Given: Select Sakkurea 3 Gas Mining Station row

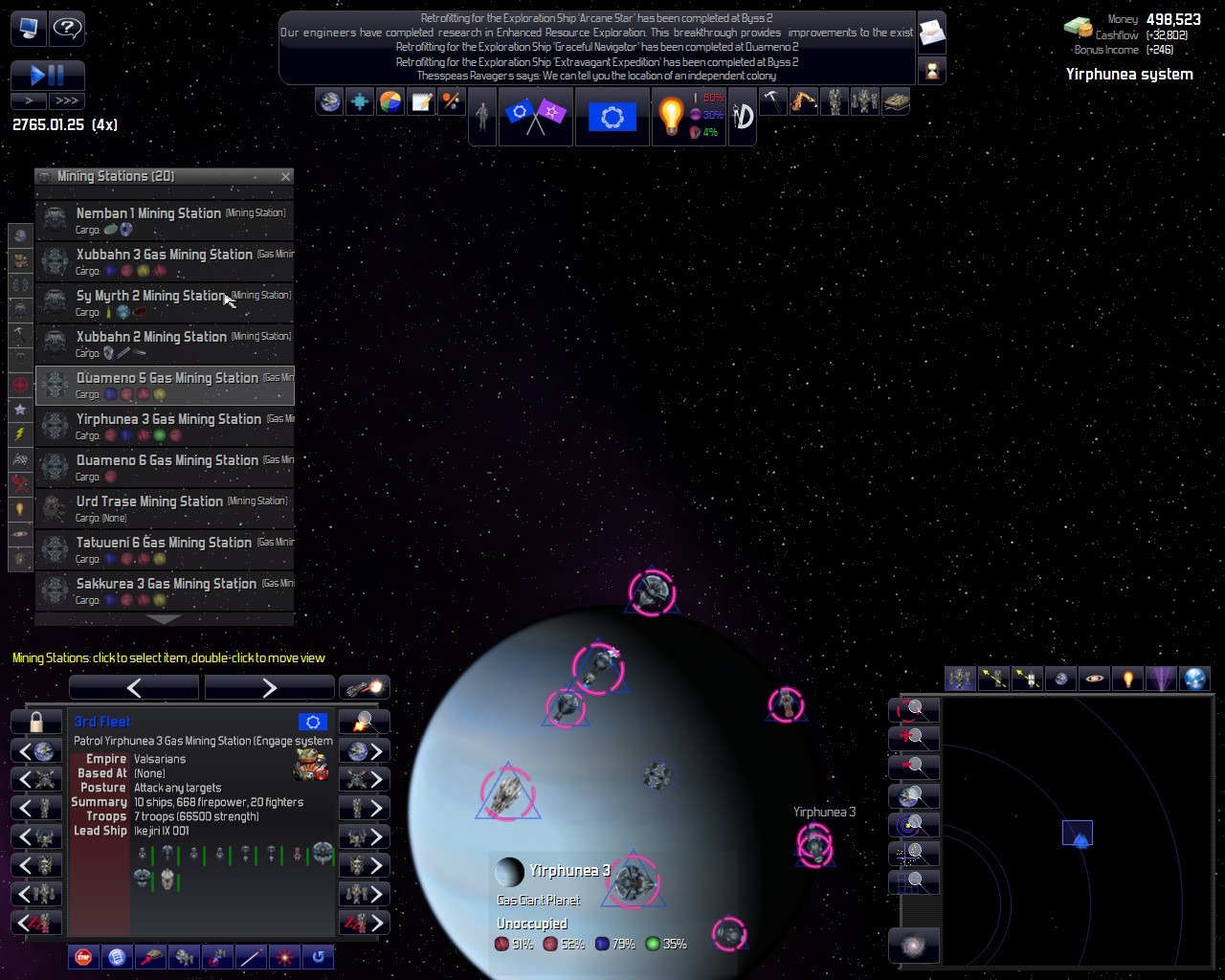Looking at the screenshot, I should pos(165,590).
